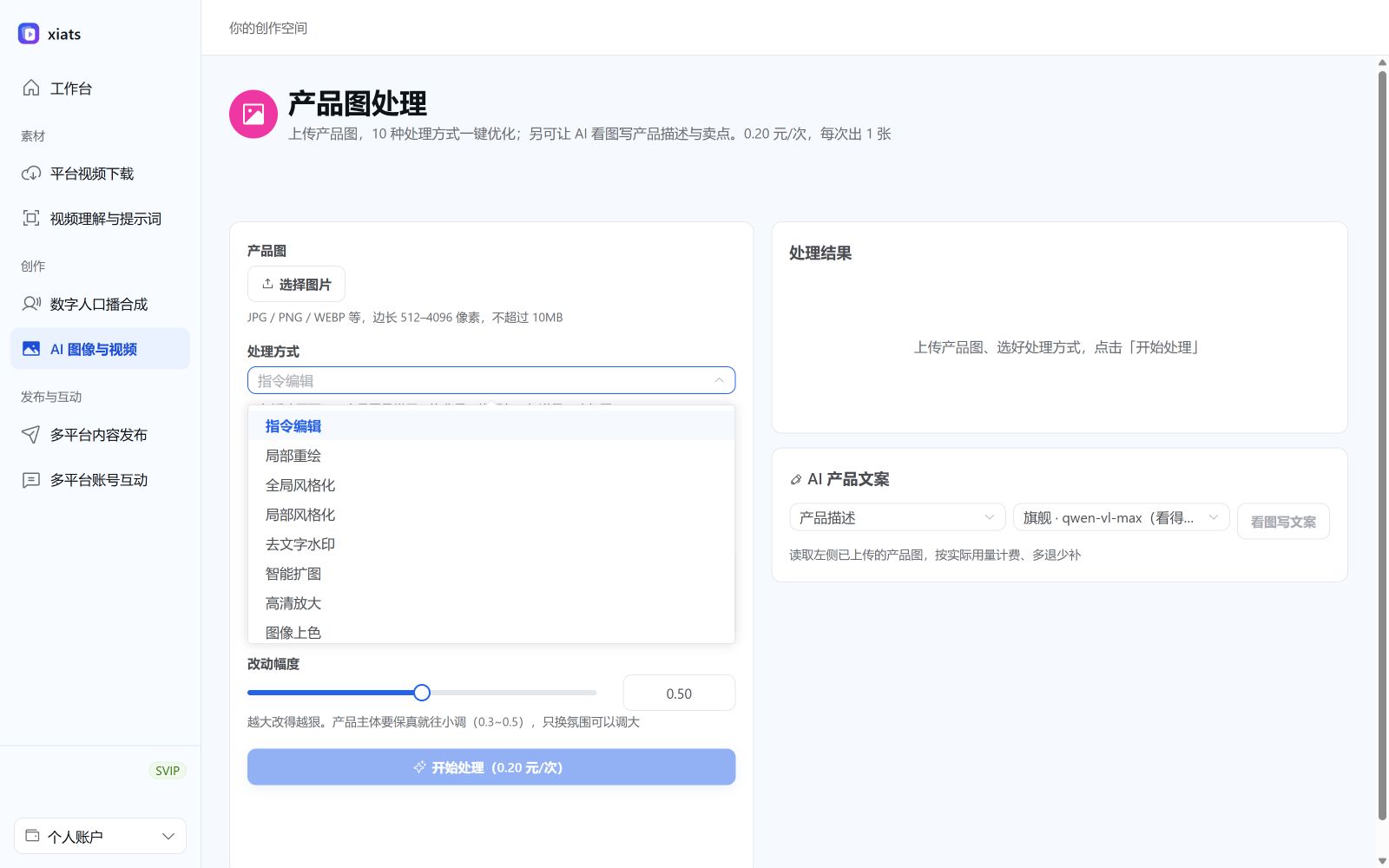Click the pencil icon beside AI 产品文案

[x=796, y=479]
